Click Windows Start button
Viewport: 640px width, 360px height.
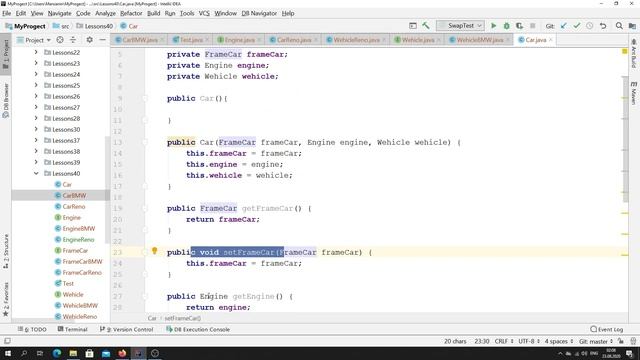(x=7, y=353)
